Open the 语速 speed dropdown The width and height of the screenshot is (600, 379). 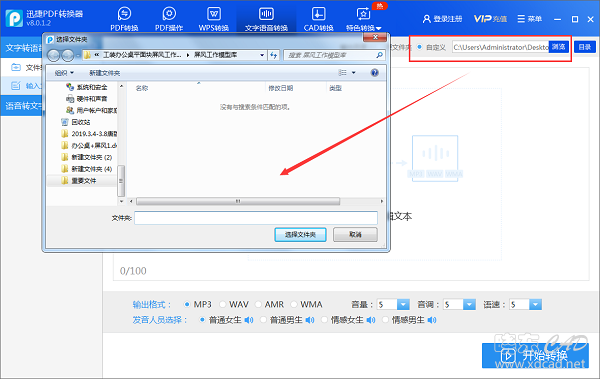click(x=536, y=304)
